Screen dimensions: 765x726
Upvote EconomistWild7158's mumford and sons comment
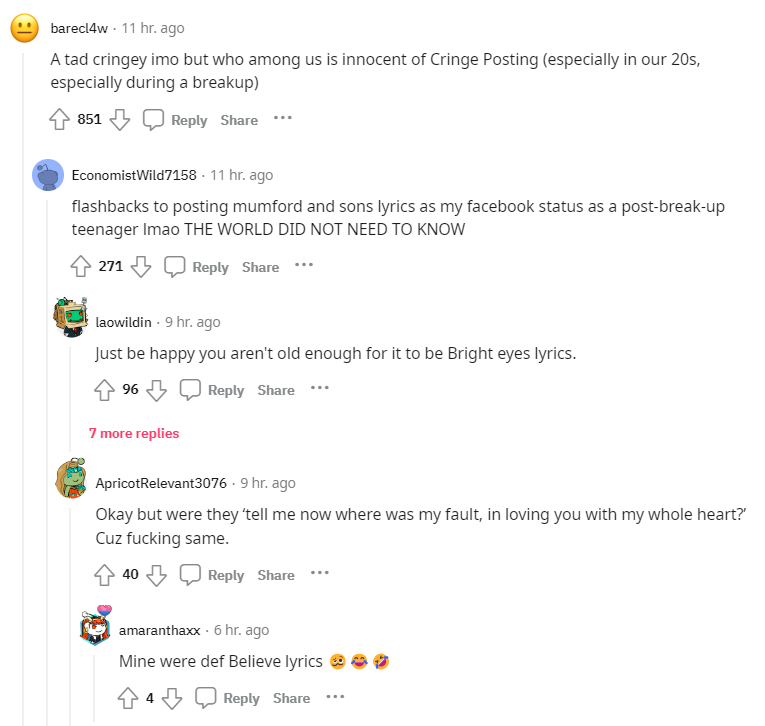click(x=81, y=267)
